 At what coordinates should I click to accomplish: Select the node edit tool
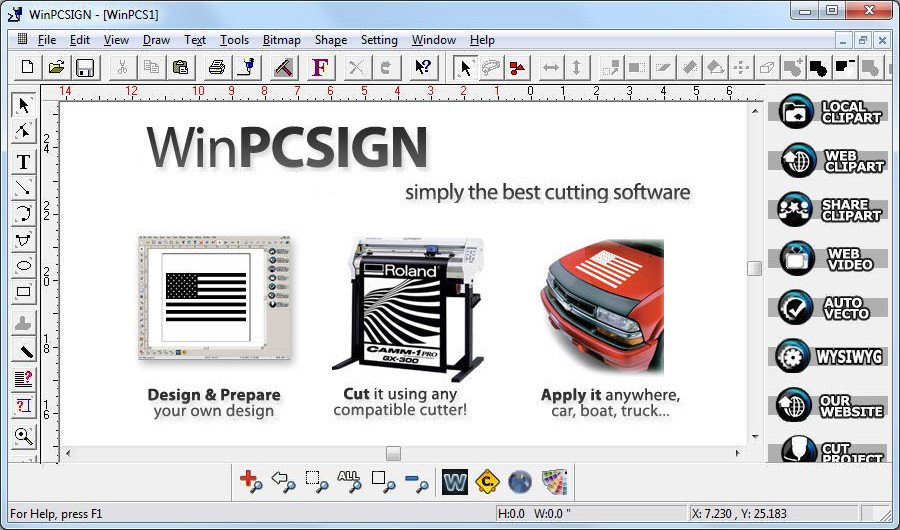(x=24, y=131)
